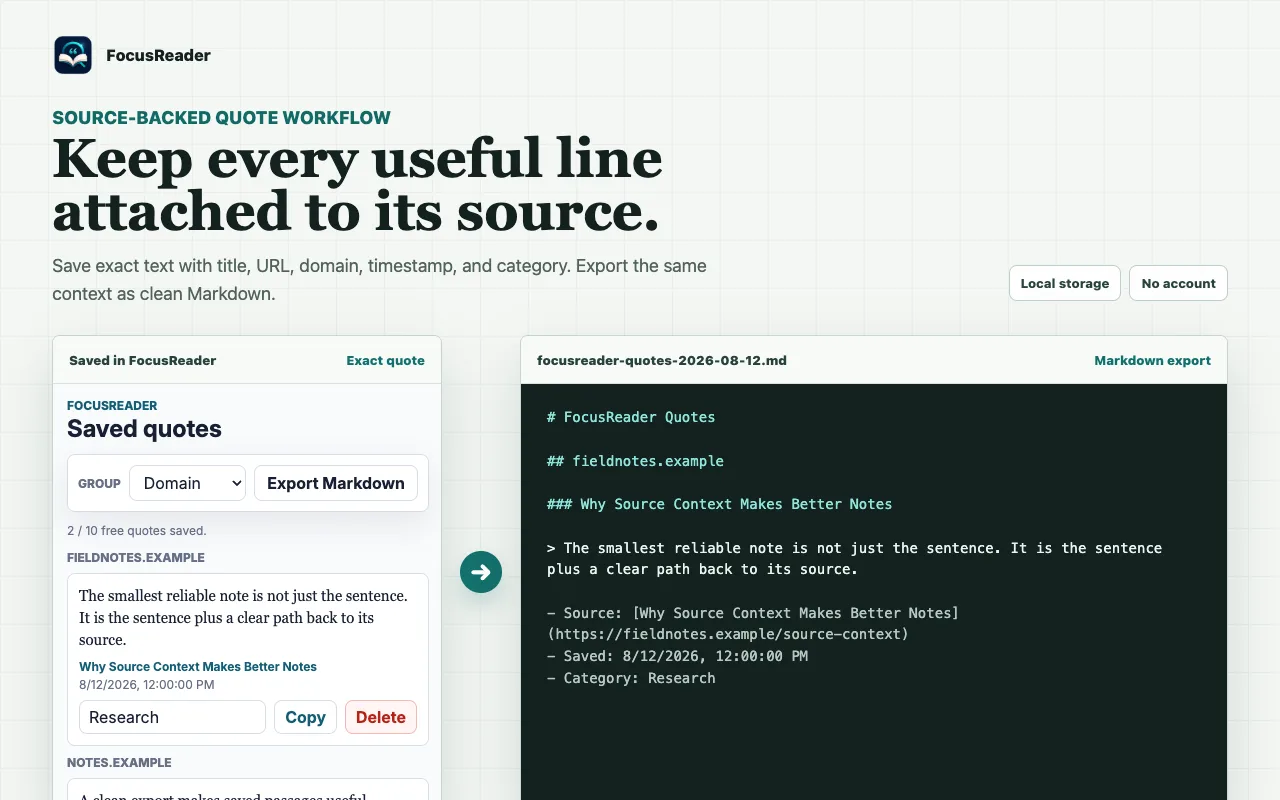1280x800 pixels.
Task: Click the FIELDNOTES.EXAMPLE group label
Action: point(136,558)
